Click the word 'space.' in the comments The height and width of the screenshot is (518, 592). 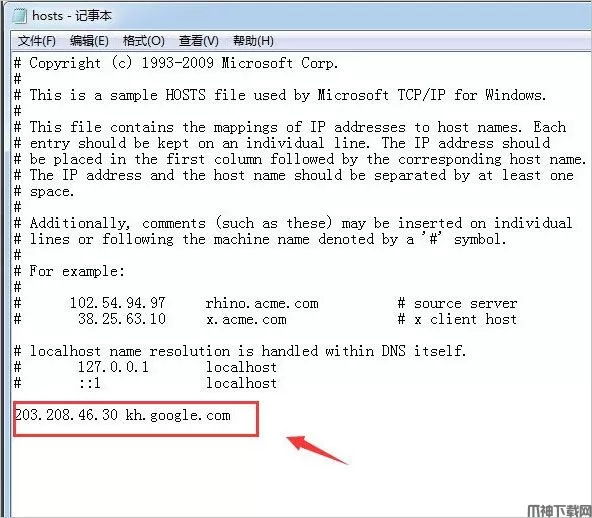52,192
